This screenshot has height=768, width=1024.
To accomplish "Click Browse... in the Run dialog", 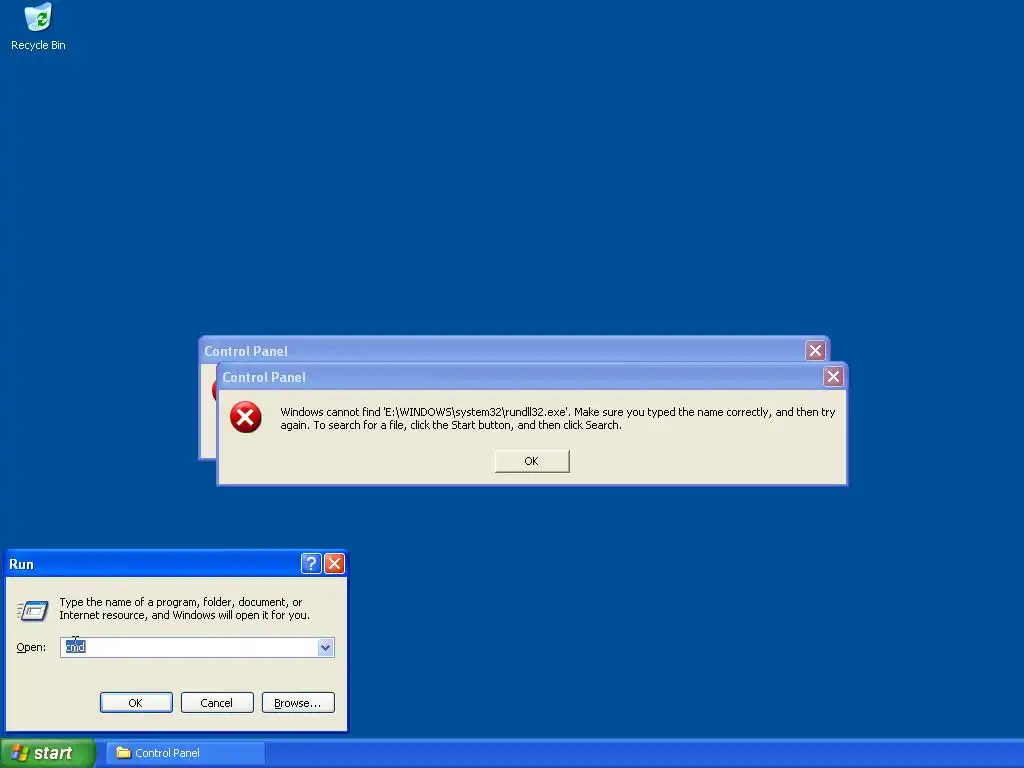I will [298, 703].
